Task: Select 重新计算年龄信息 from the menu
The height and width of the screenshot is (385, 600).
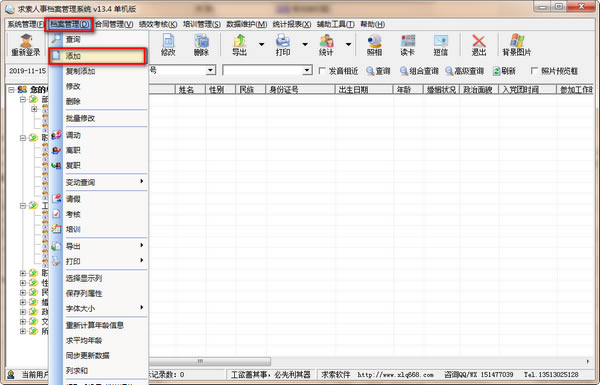Action: pyautogui.click(x=98, y=325)
